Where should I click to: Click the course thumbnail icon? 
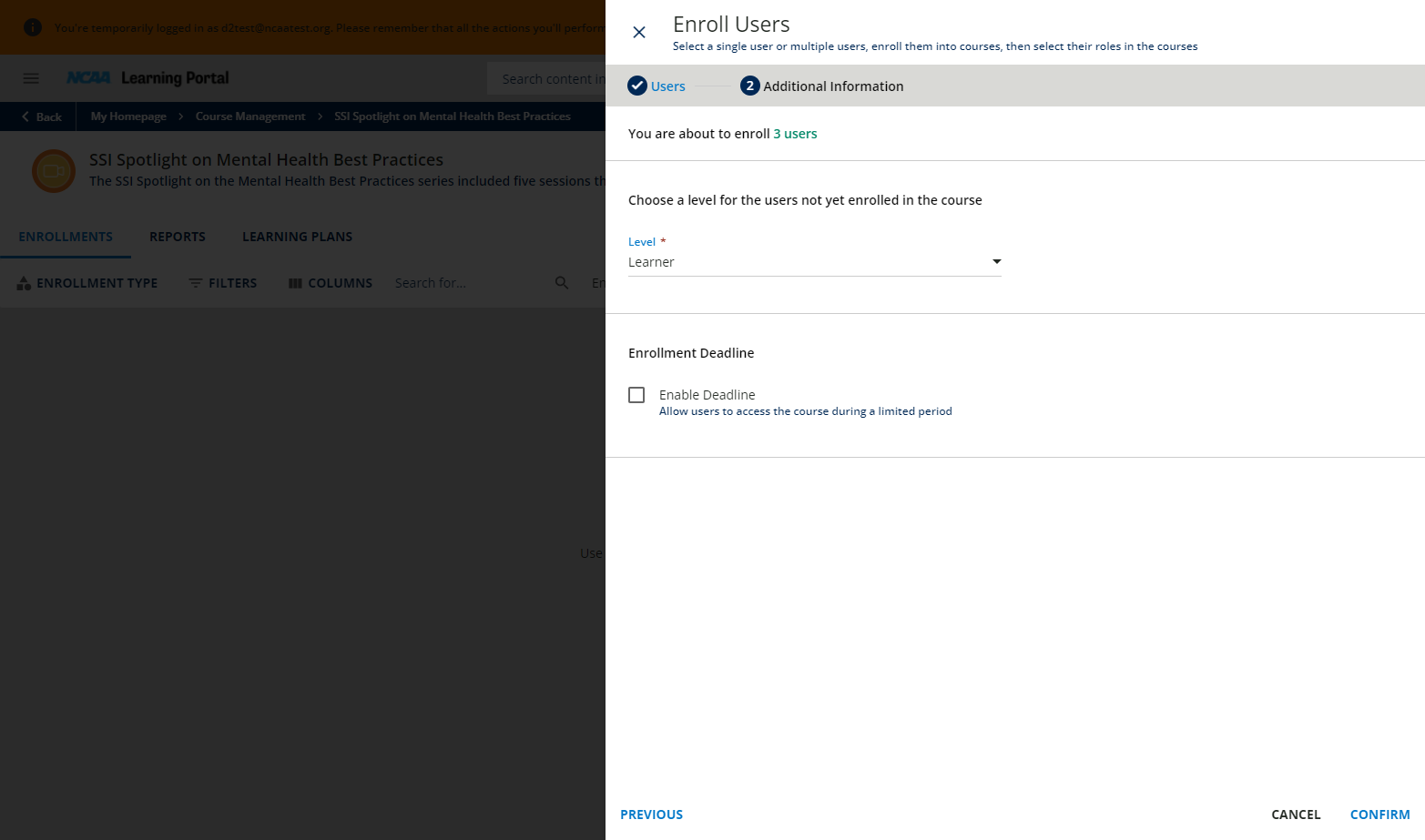54,170
